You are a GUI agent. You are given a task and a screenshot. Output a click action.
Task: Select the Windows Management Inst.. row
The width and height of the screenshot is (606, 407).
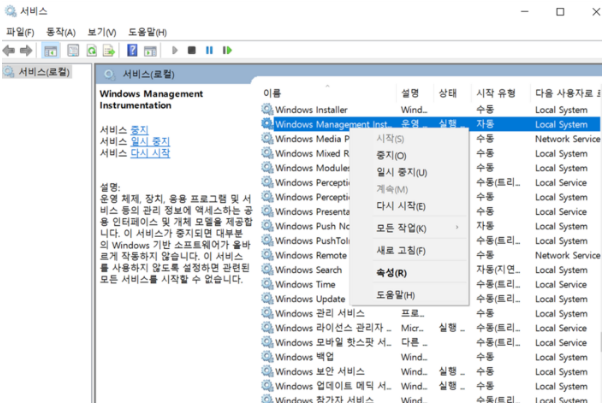pyautogui.click(x=431, y=124)
